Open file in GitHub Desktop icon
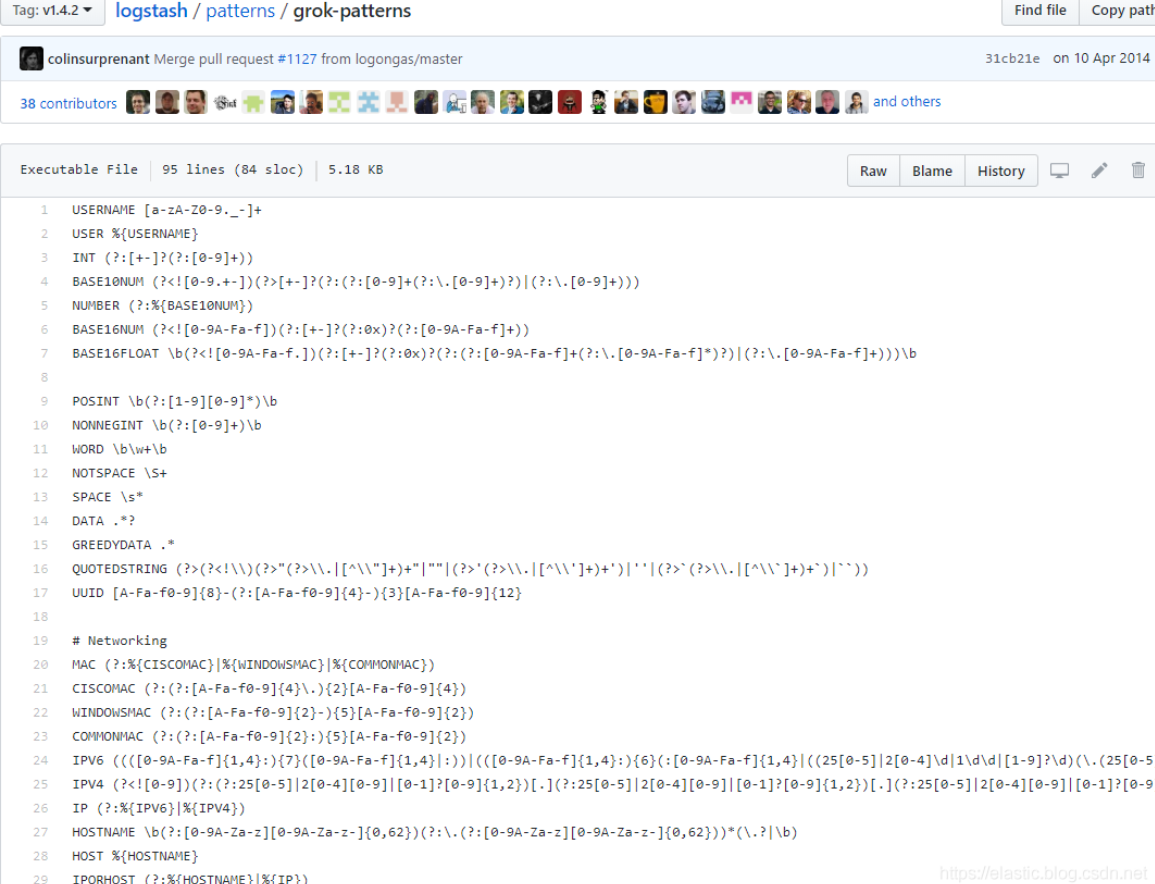The height and width of the screenshot is (884, 1155). pyautogui.click(x=1059, y=171)
